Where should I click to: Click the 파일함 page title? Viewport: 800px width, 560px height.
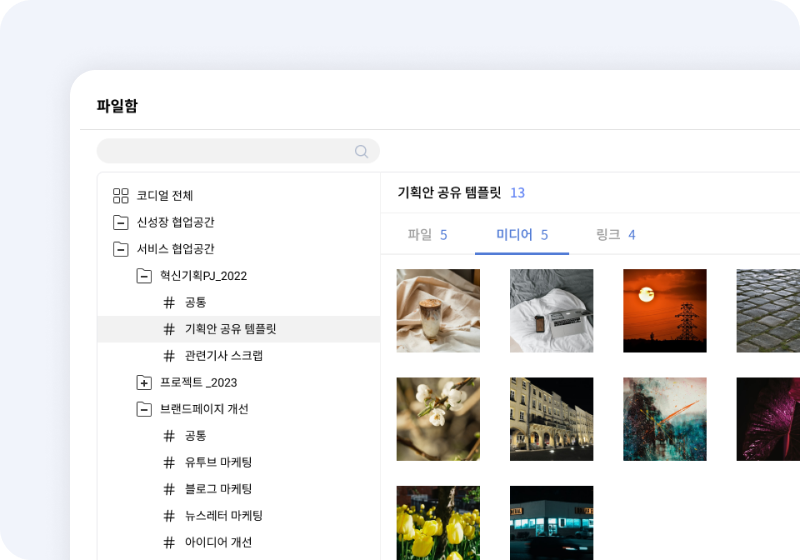(x=117, y=106)
